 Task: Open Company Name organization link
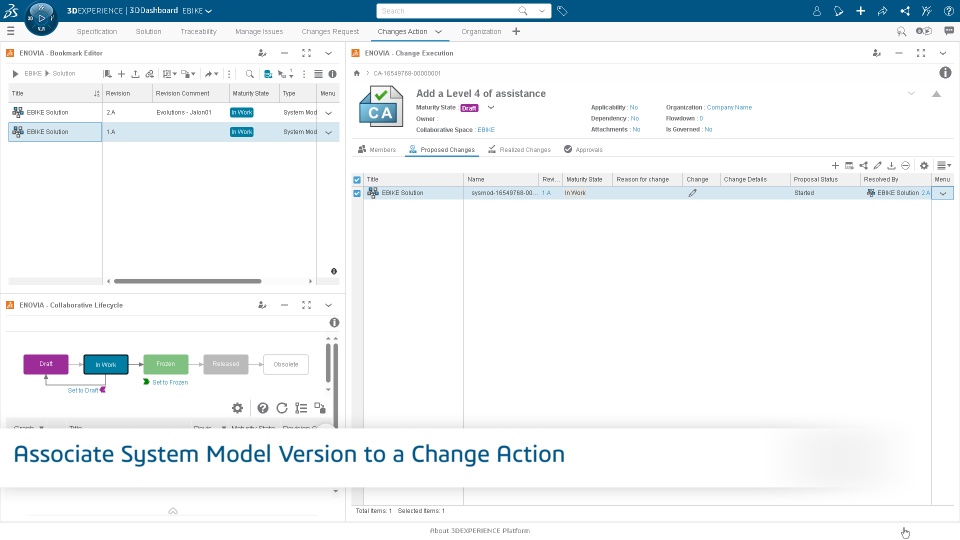[729, 108]
